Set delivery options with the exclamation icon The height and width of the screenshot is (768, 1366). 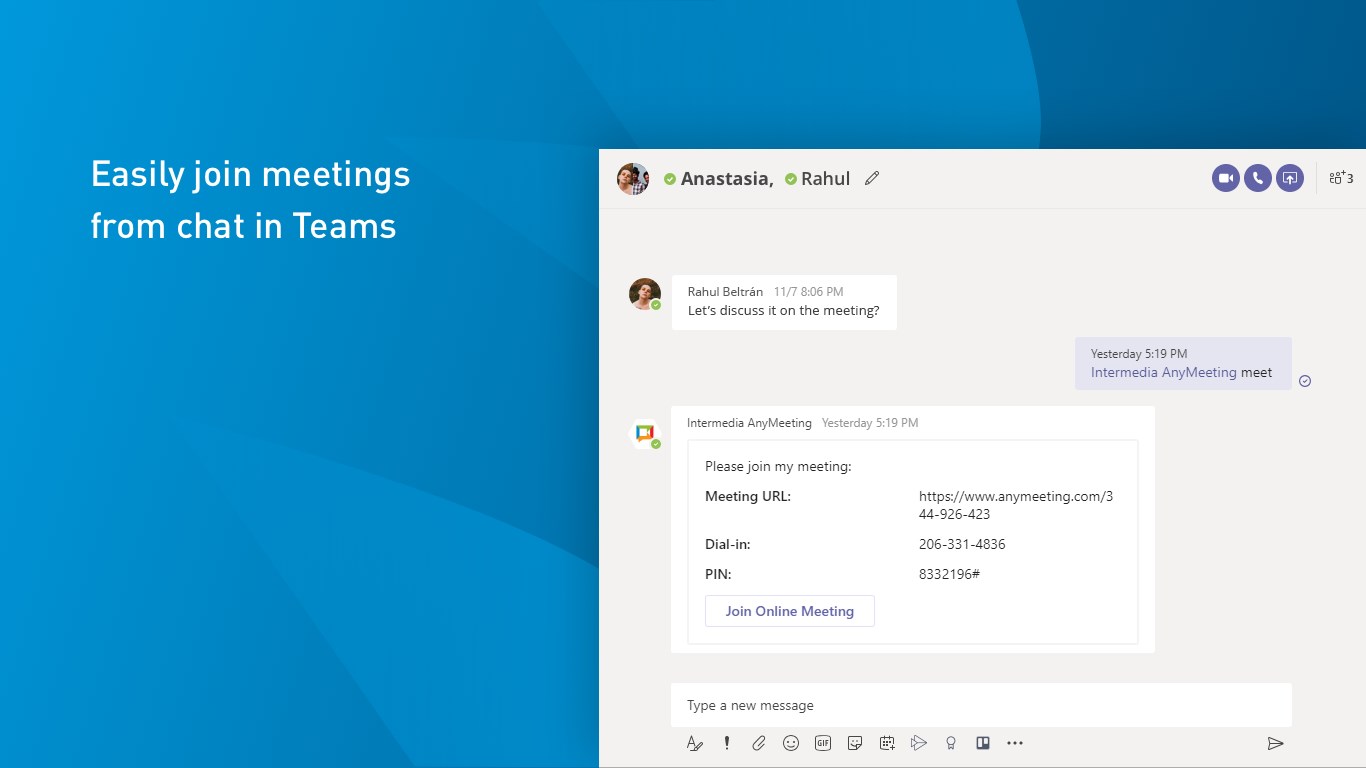point(727,743)
